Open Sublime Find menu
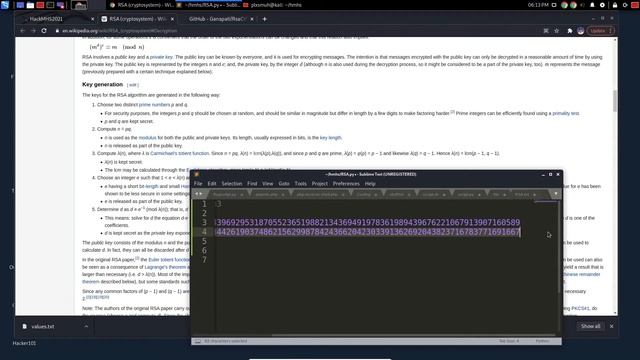 click(x=252, y=184)
